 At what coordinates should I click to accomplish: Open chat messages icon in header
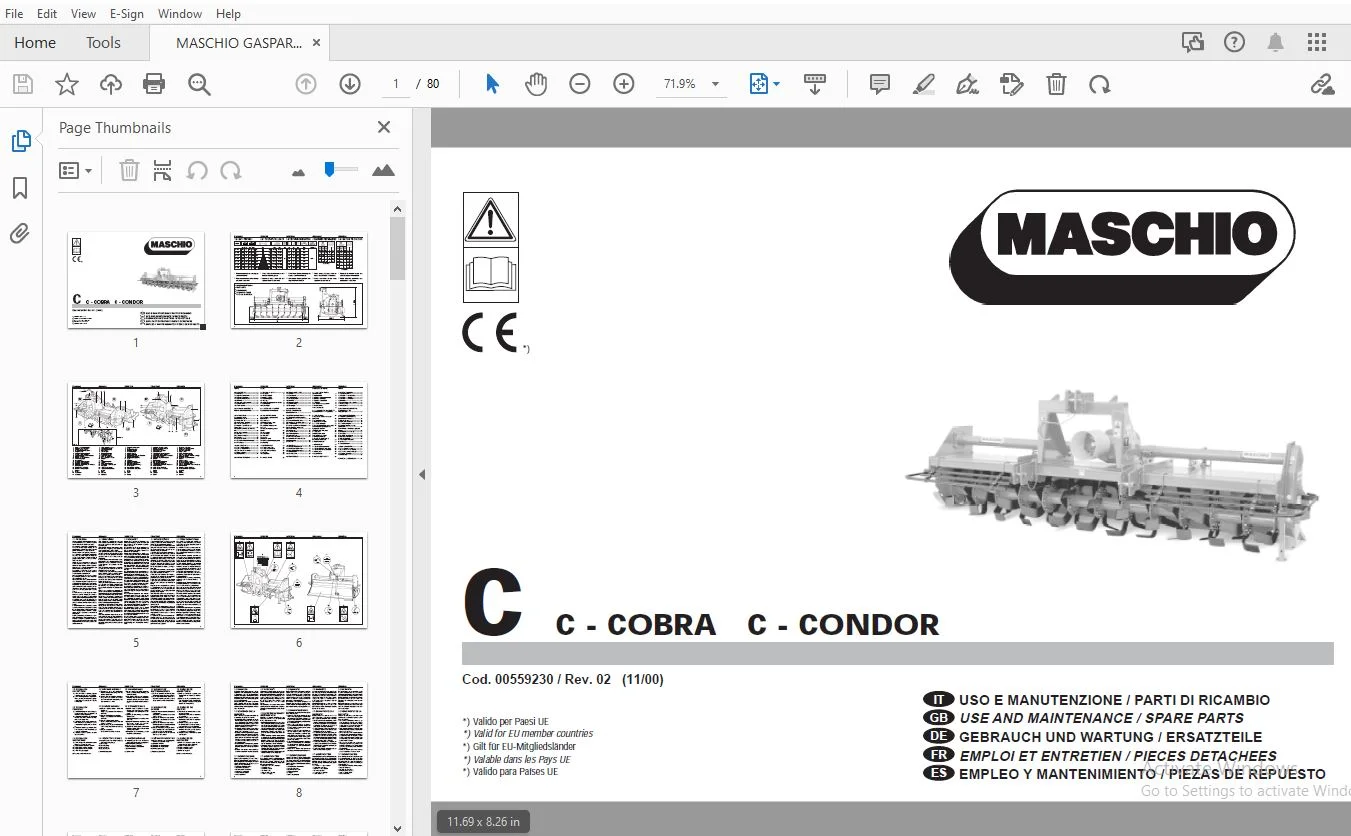pos(1192,42)
